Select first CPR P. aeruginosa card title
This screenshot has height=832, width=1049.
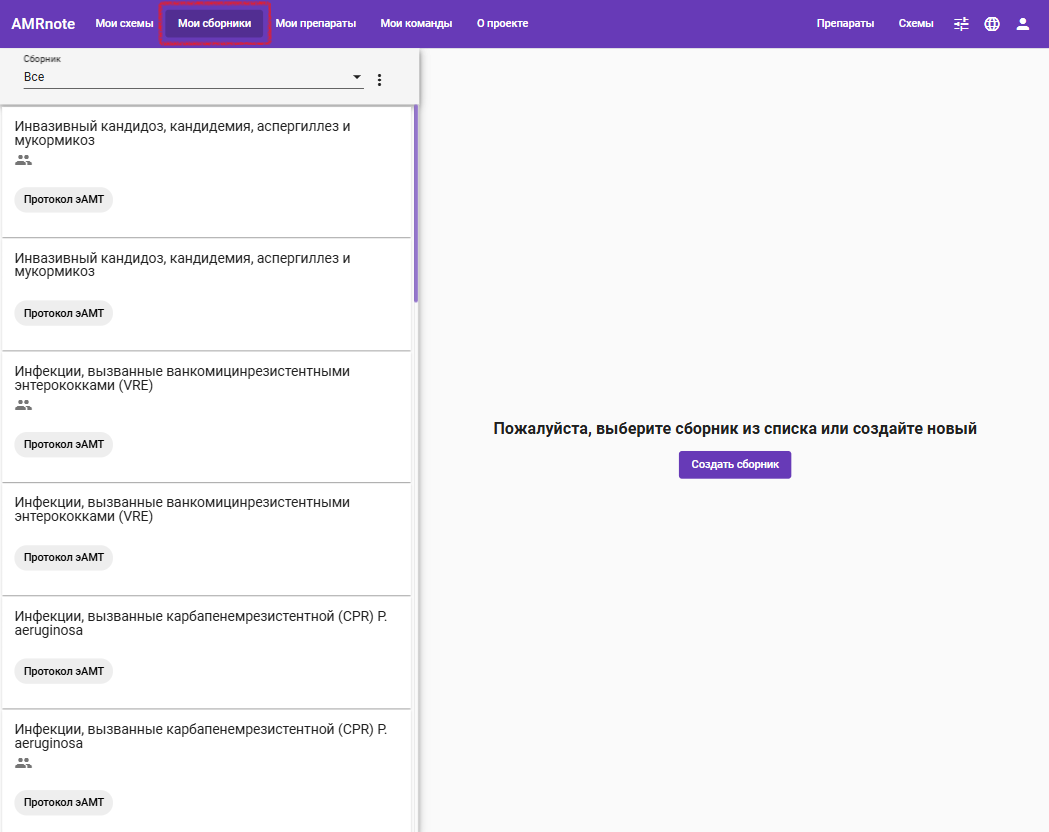coord(201,623)
